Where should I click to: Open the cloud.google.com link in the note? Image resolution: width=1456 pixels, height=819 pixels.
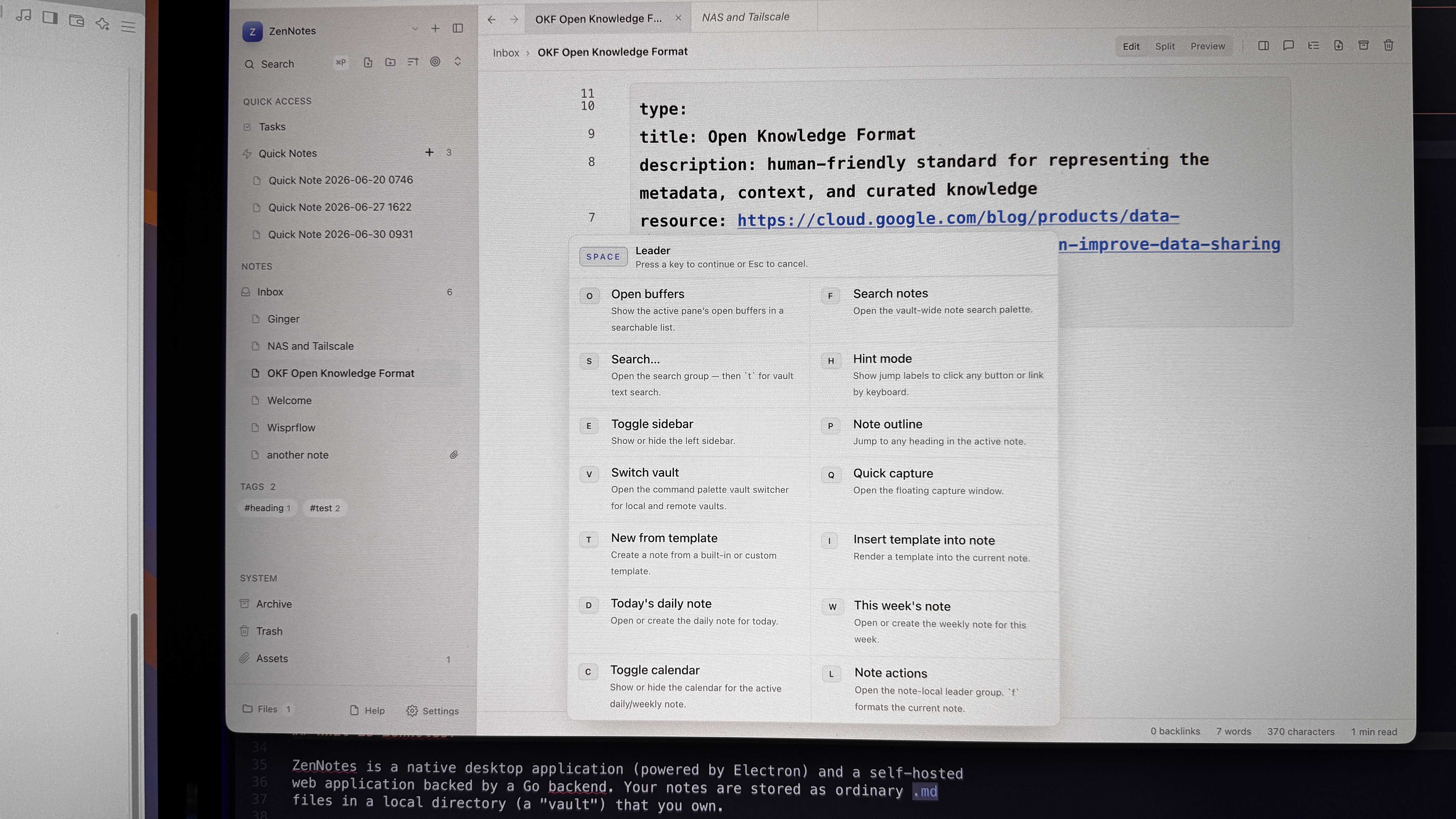[x=958, y=218]
